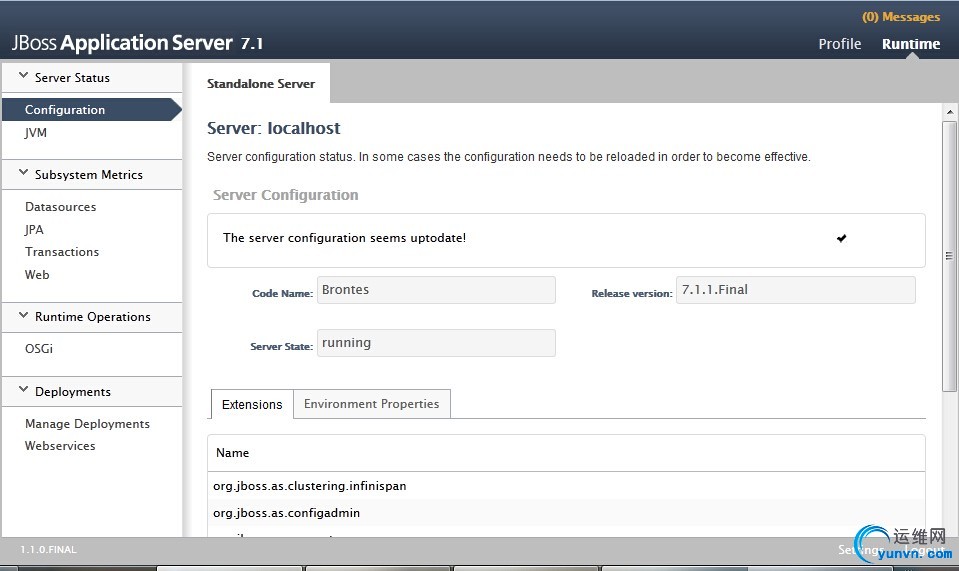This screenshot has height=571, width=959.
Task: Select row org.jboss.as.configadmin
Action: (x=566, y=513)
